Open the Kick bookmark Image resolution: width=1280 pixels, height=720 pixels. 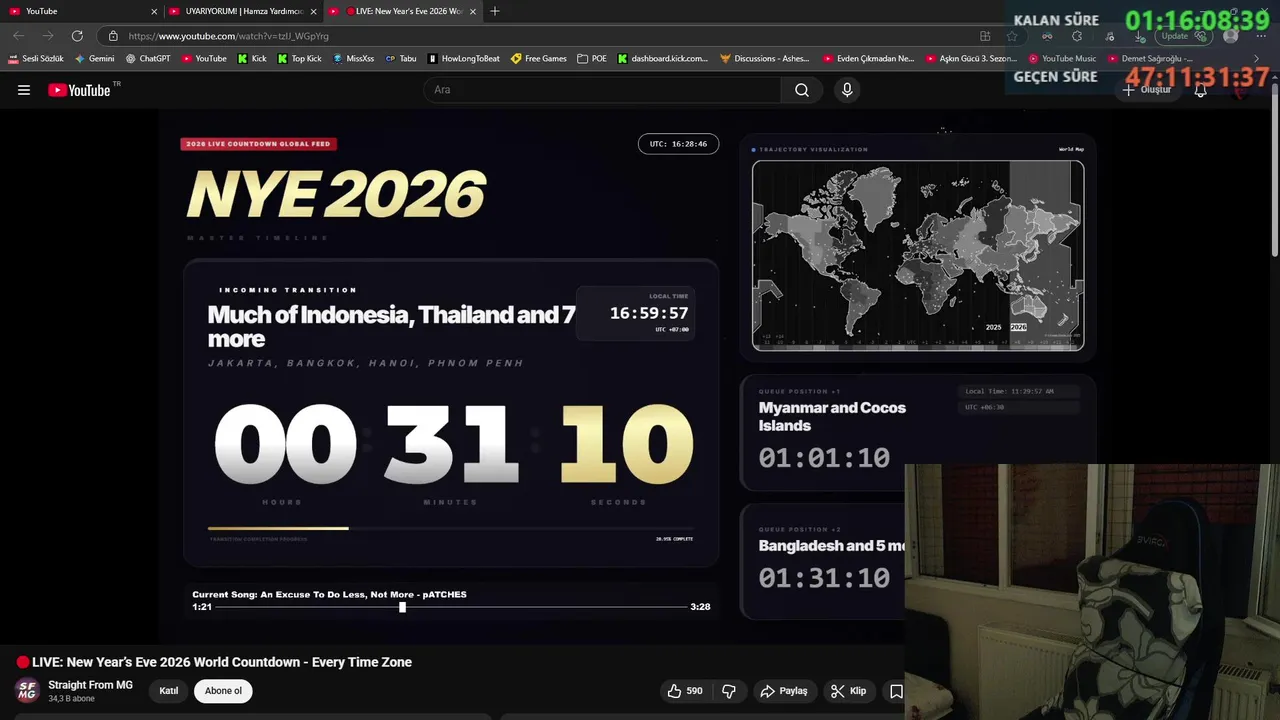pyautogui.click(x=252, y=59)
